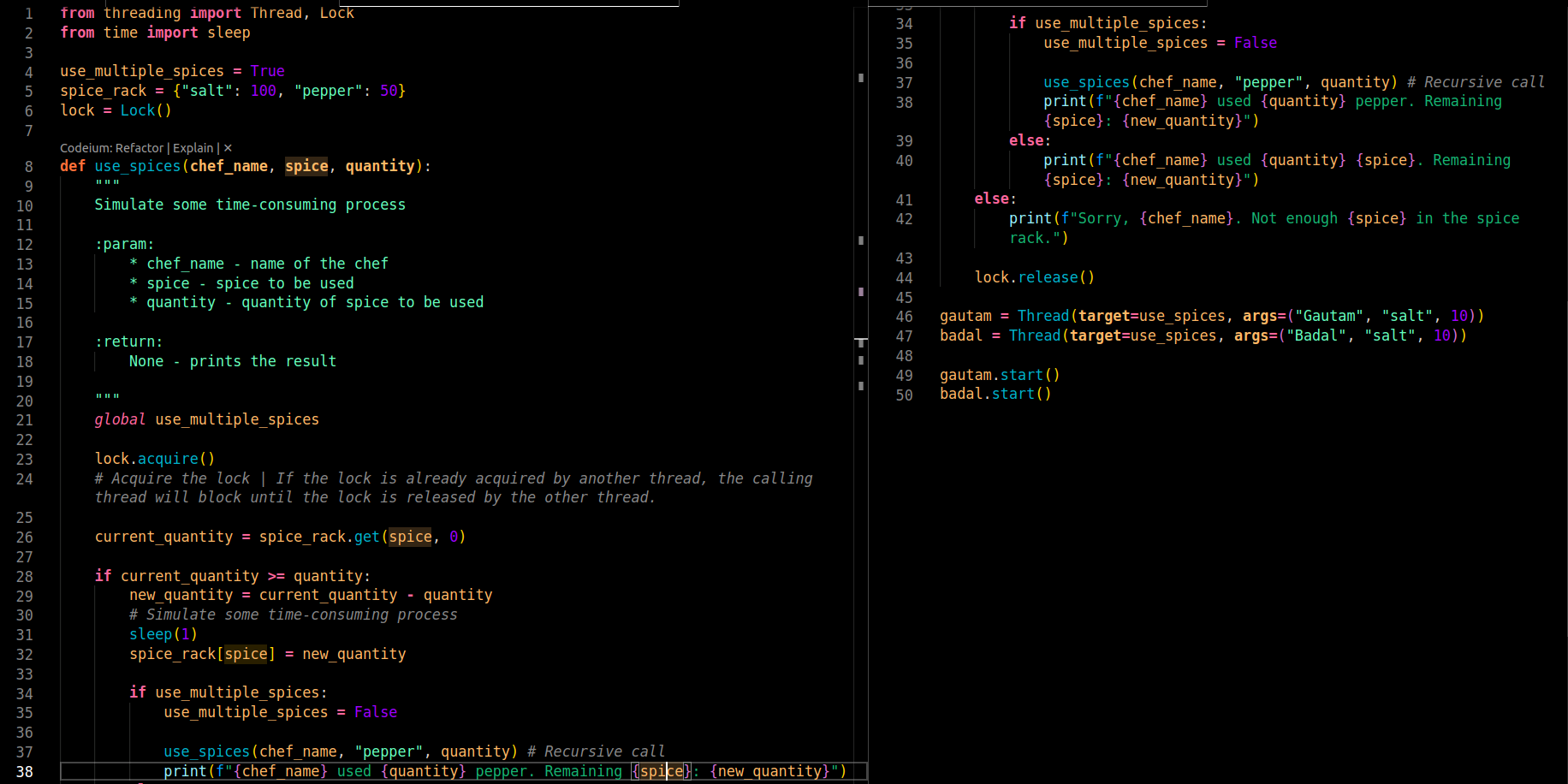Click 'lock.acquire()' on line 23
The image size is (1568, 784).
(155, 459)
